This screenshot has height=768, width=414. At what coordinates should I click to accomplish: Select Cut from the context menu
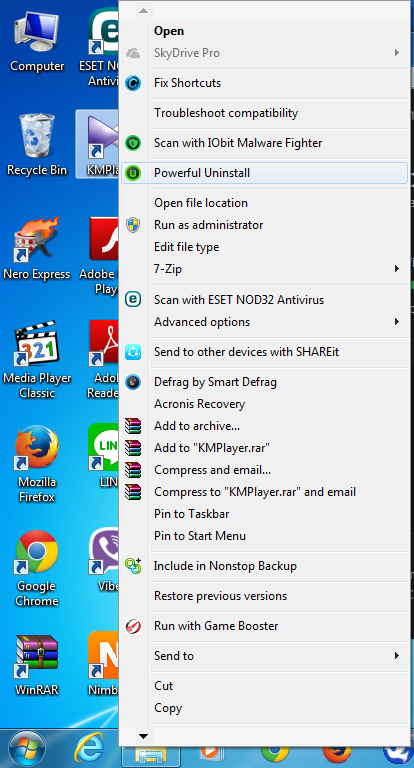[x=264, y=686]
